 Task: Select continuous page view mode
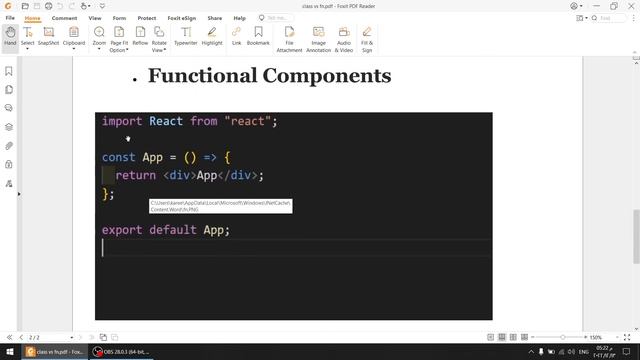(x=502, y=337)
